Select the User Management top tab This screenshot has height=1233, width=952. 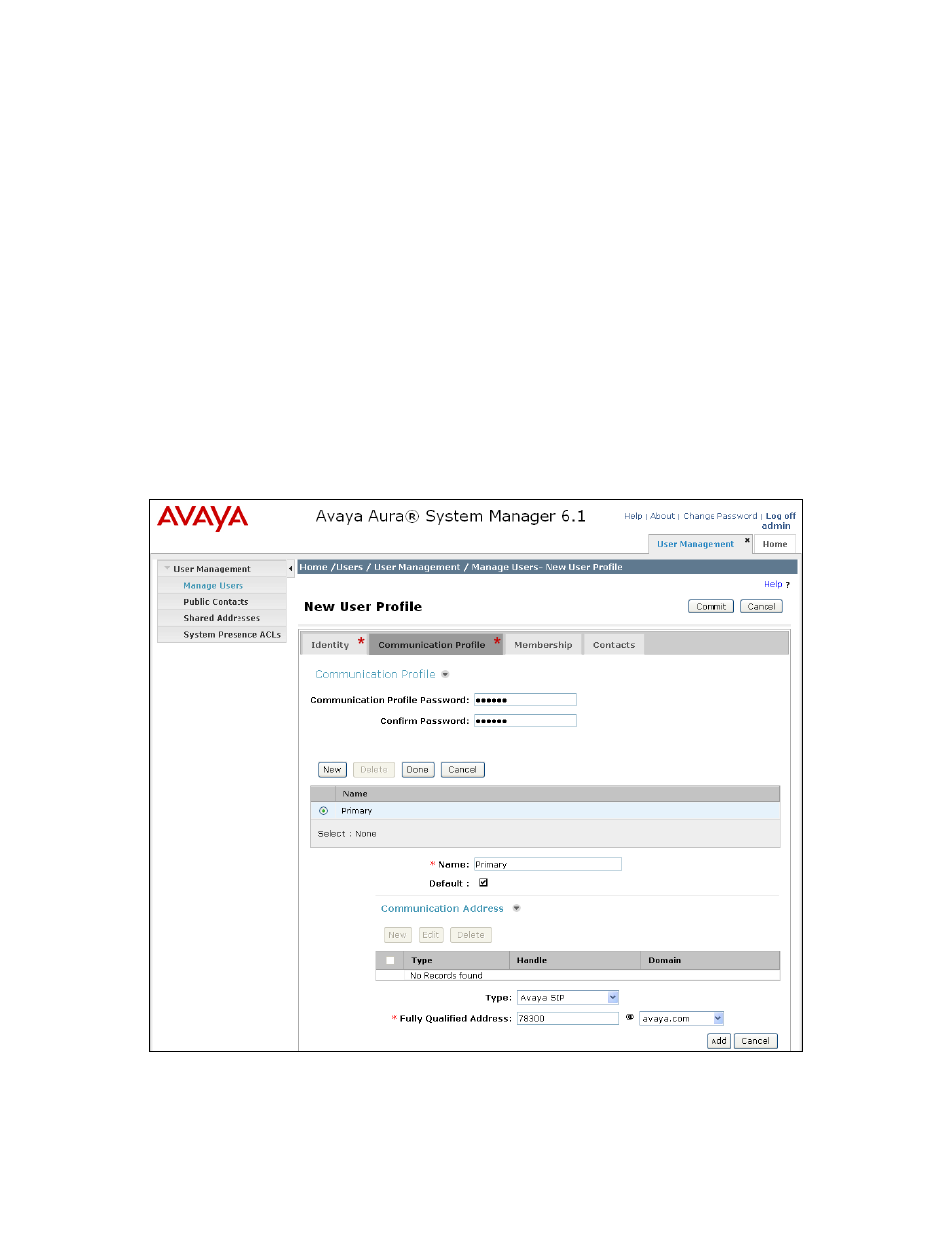tap(696, 544)
